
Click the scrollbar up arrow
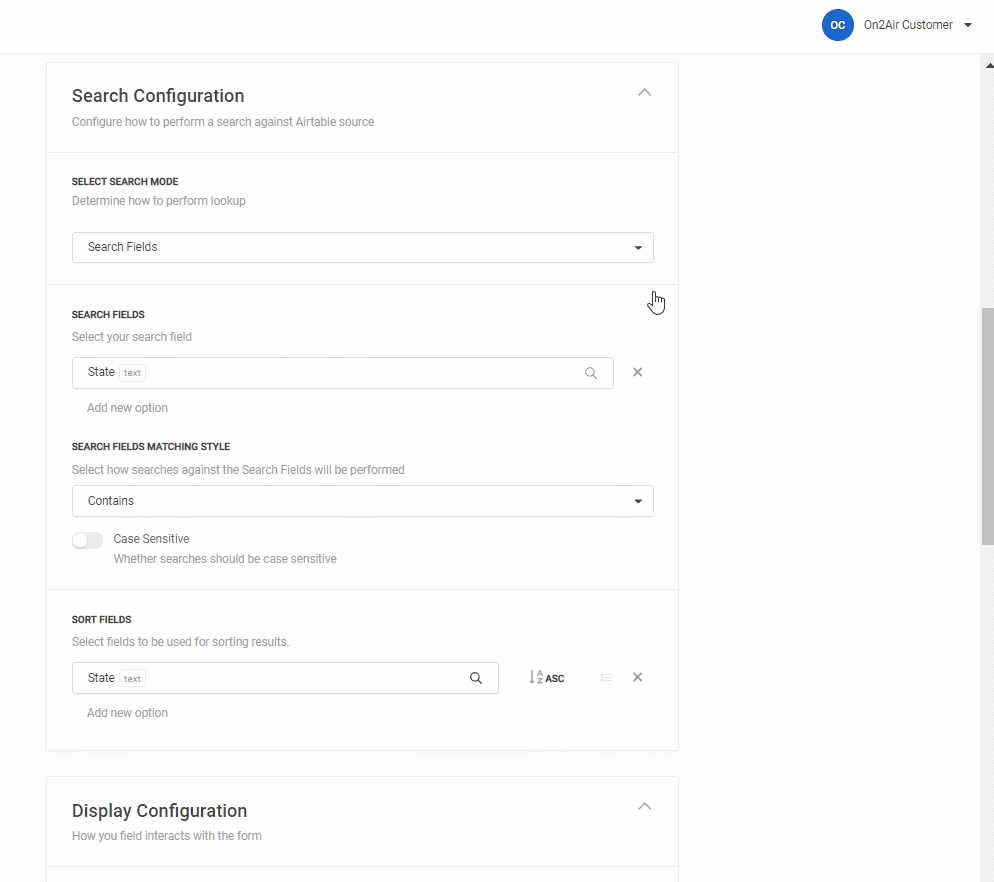click(987, 64)
